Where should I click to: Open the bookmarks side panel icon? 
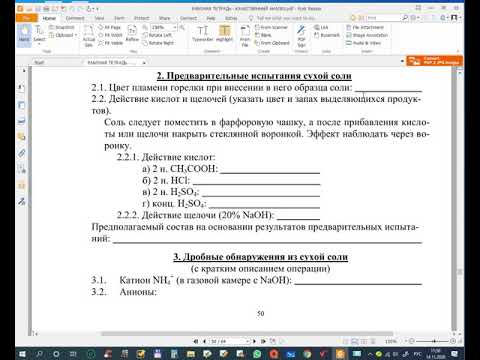coord(21,88)
